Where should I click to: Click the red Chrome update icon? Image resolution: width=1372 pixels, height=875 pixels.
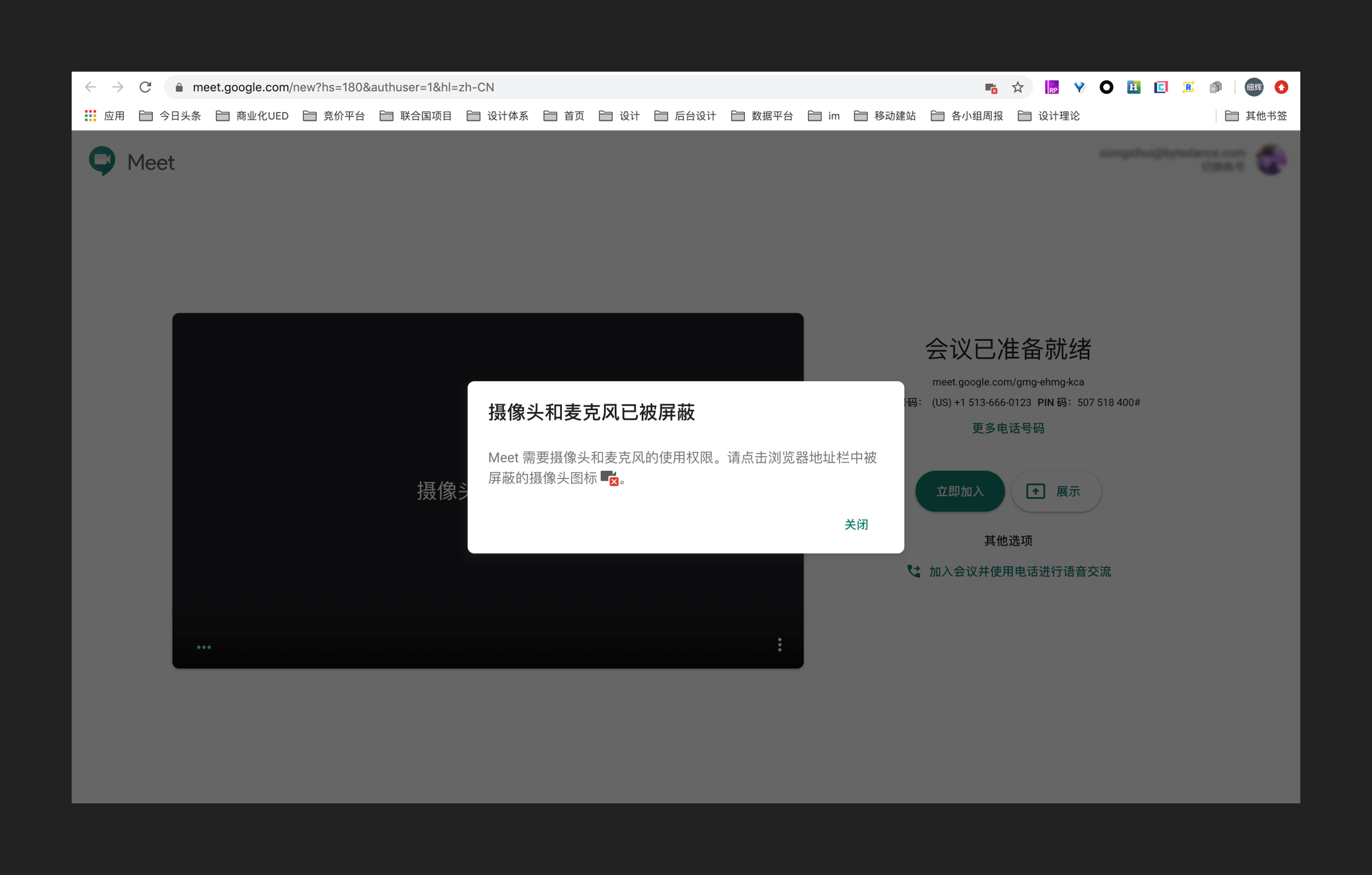(x=1281, y=87)
